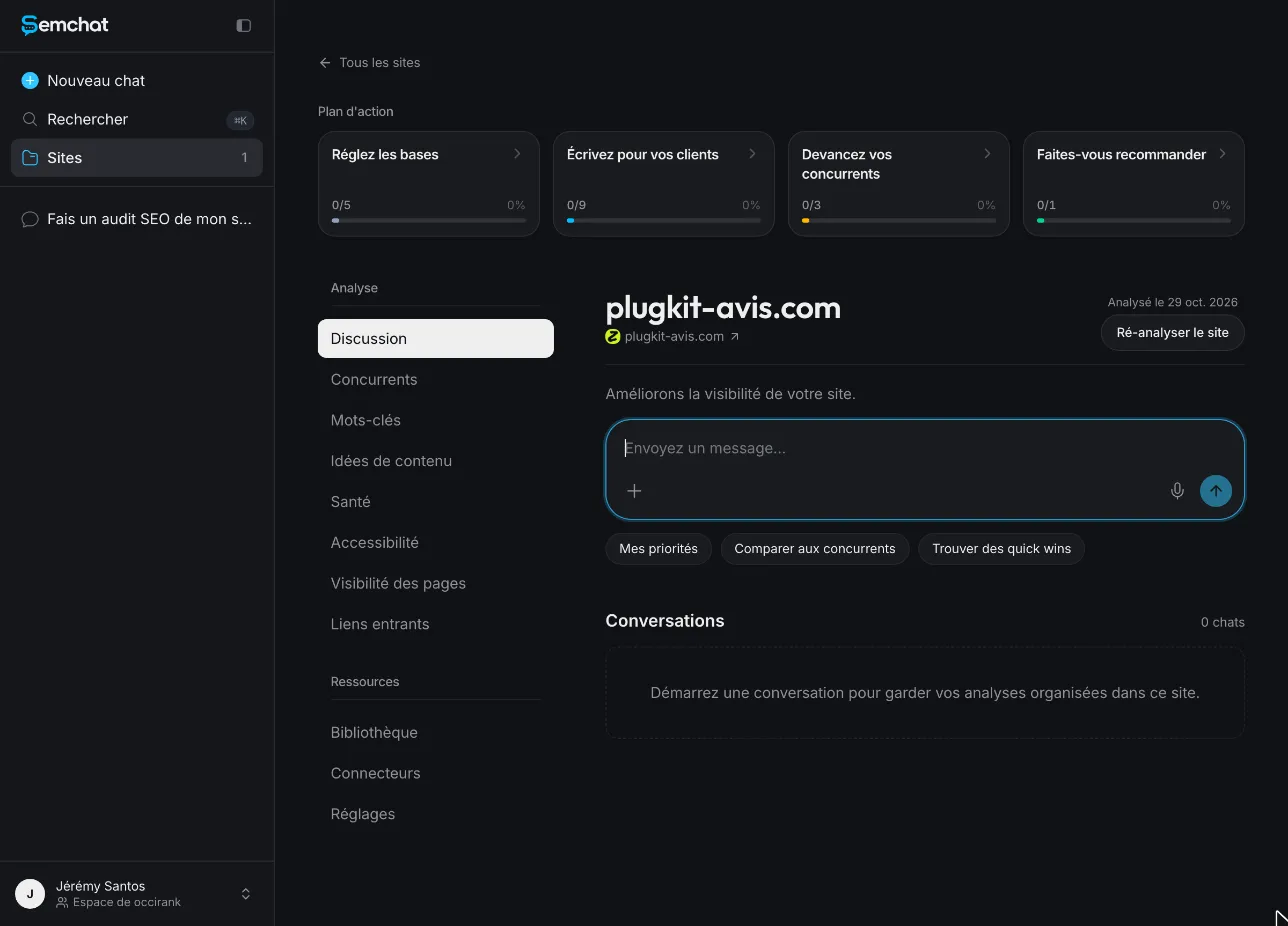Click the external link arrow after plugkit-avis.com
This screenshot has width=1288, height=926.
735,337
